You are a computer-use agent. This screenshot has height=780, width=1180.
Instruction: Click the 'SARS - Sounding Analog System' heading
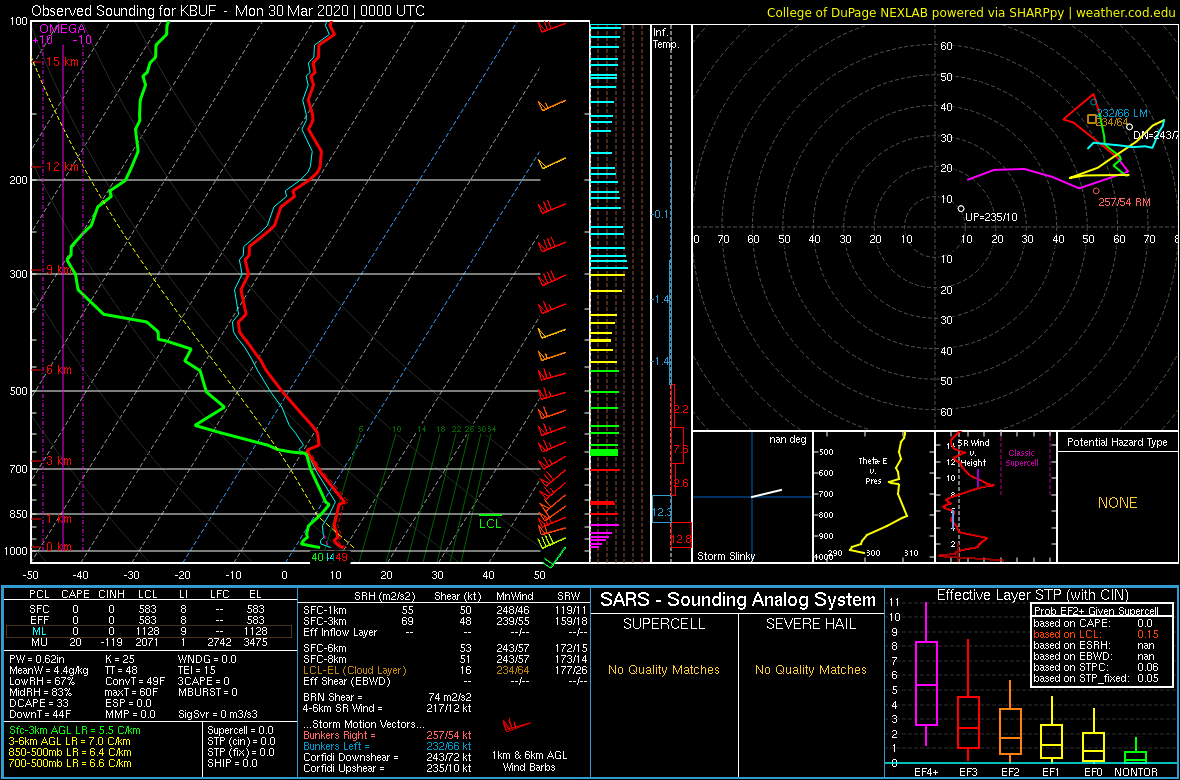tap(738, 600)
